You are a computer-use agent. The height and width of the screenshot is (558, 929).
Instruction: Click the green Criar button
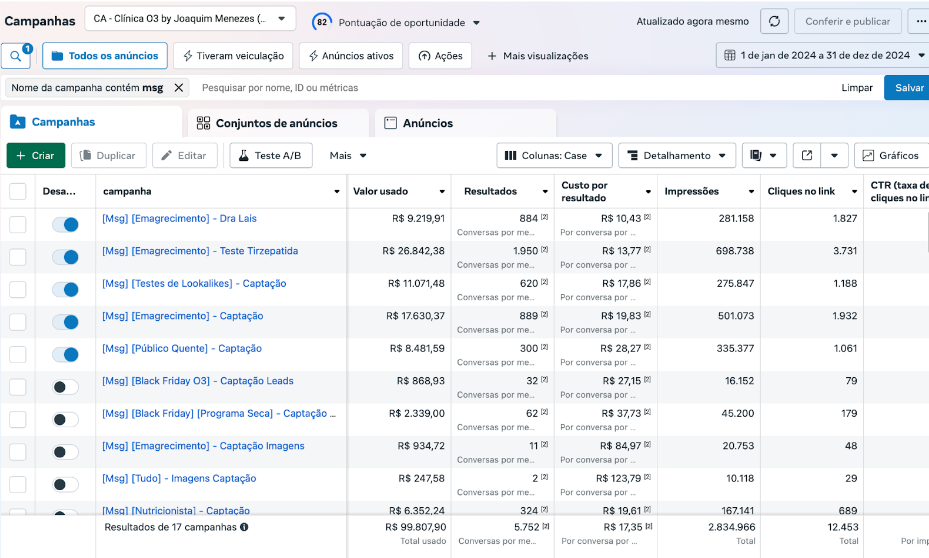pyautogui.click(x=36, y=156)
